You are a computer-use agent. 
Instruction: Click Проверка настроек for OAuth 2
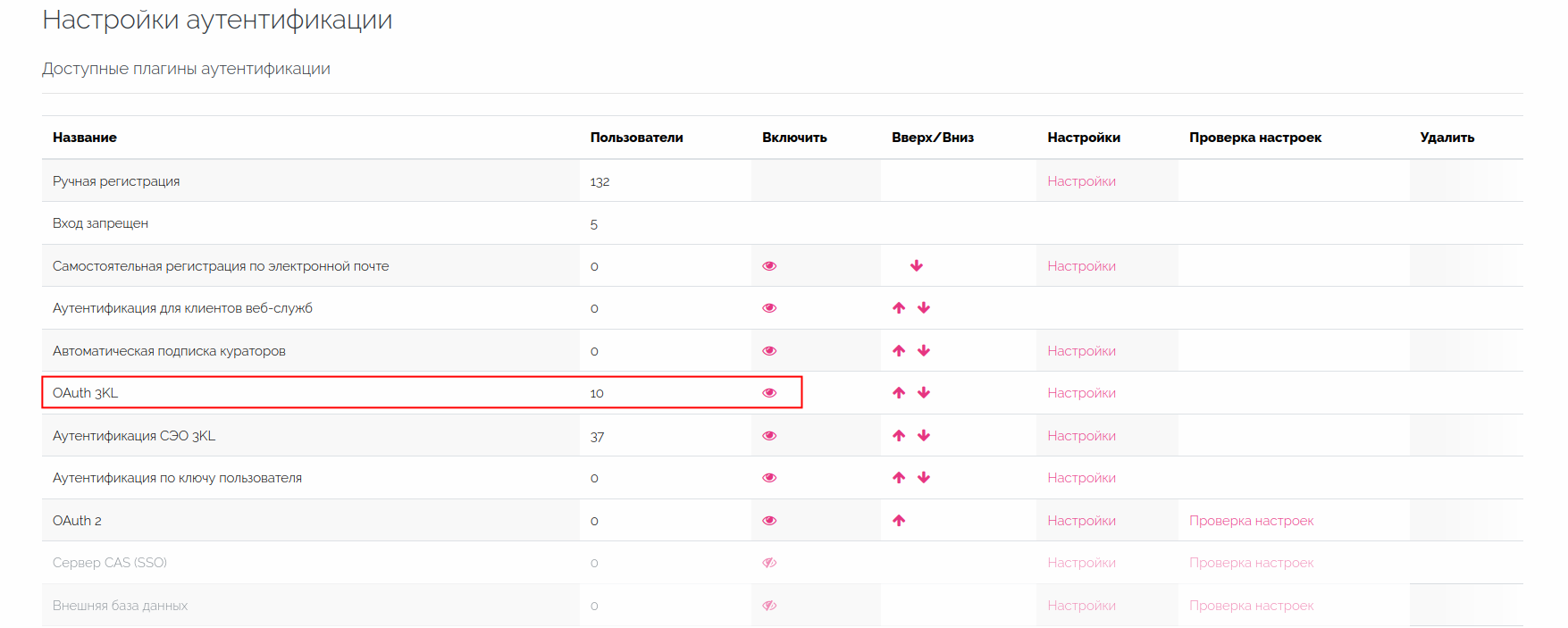1251,521
